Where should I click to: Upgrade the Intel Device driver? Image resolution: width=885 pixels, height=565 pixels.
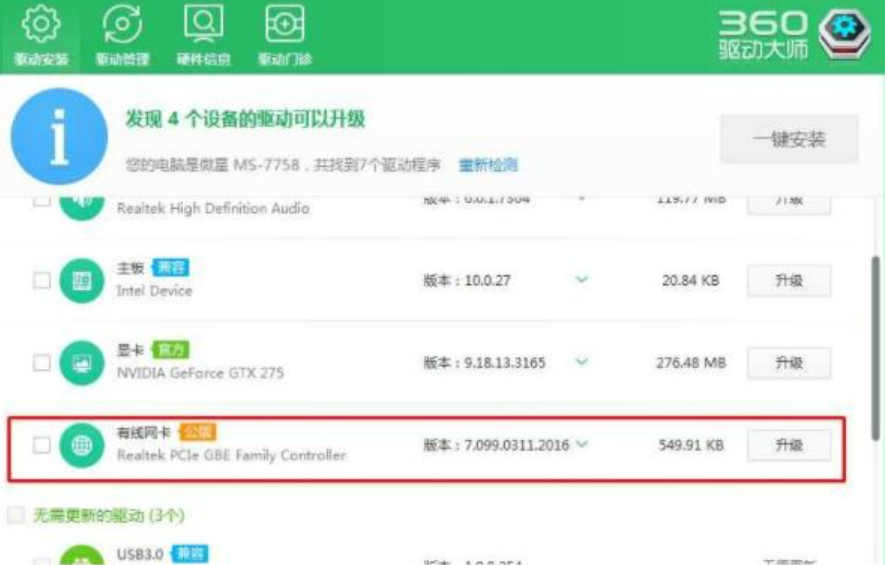pyautogui.click(x=789, y=281)
